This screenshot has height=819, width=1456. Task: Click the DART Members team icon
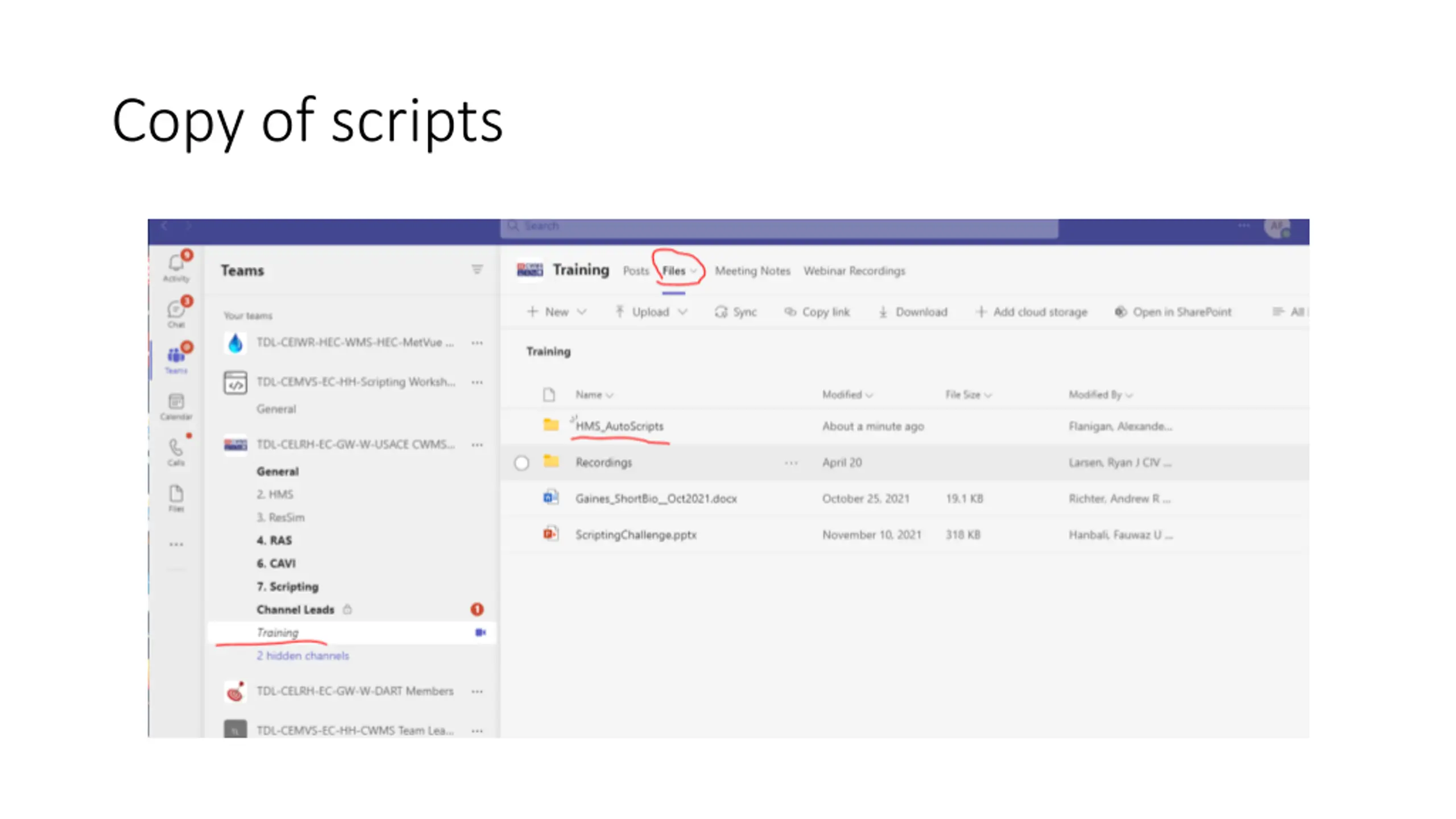[x=235, y=692]
